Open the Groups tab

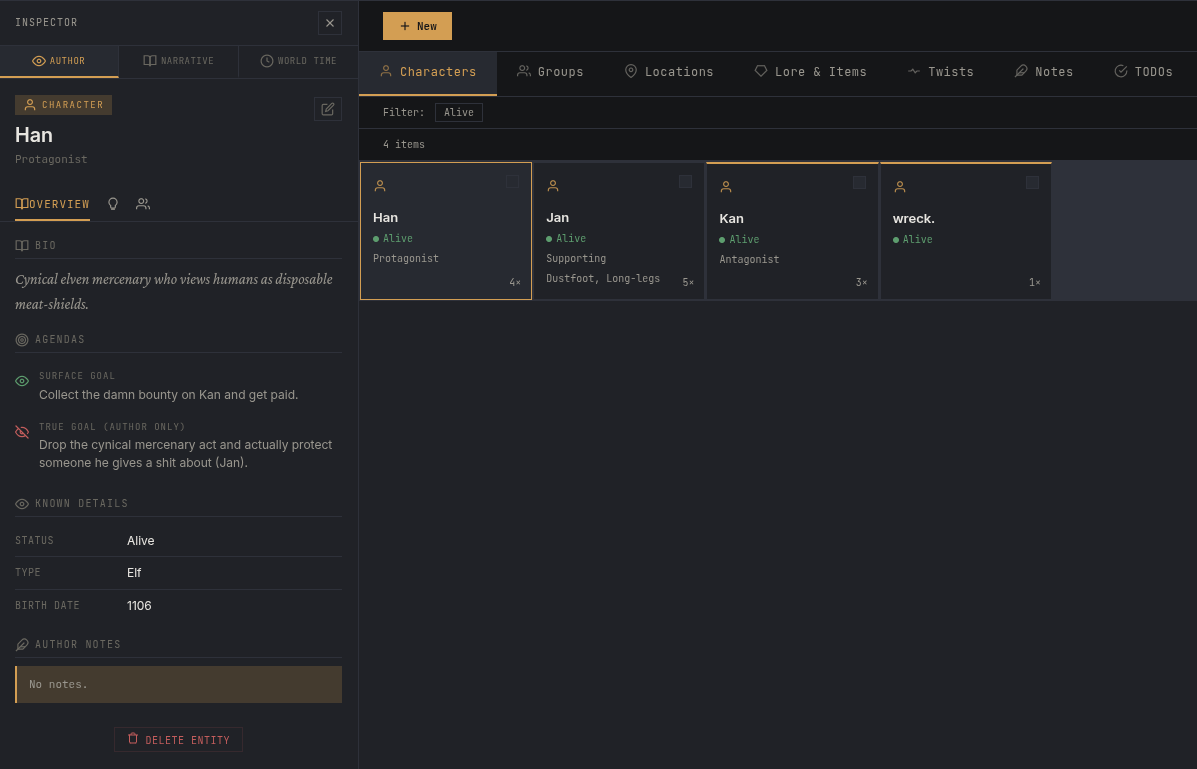click(550, 72)
